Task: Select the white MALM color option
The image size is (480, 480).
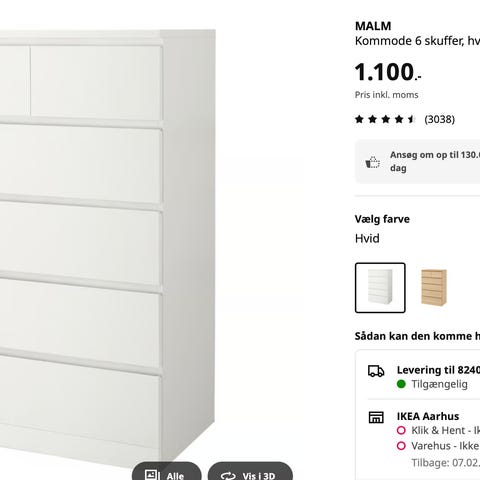Action: coord(380,288)
